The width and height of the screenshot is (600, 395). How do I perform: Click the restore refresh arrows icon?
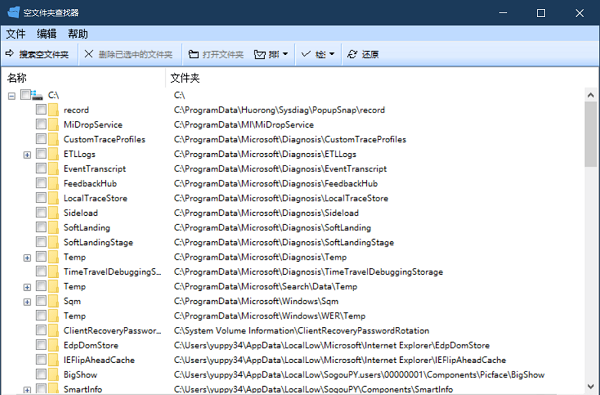pos(352,54)
